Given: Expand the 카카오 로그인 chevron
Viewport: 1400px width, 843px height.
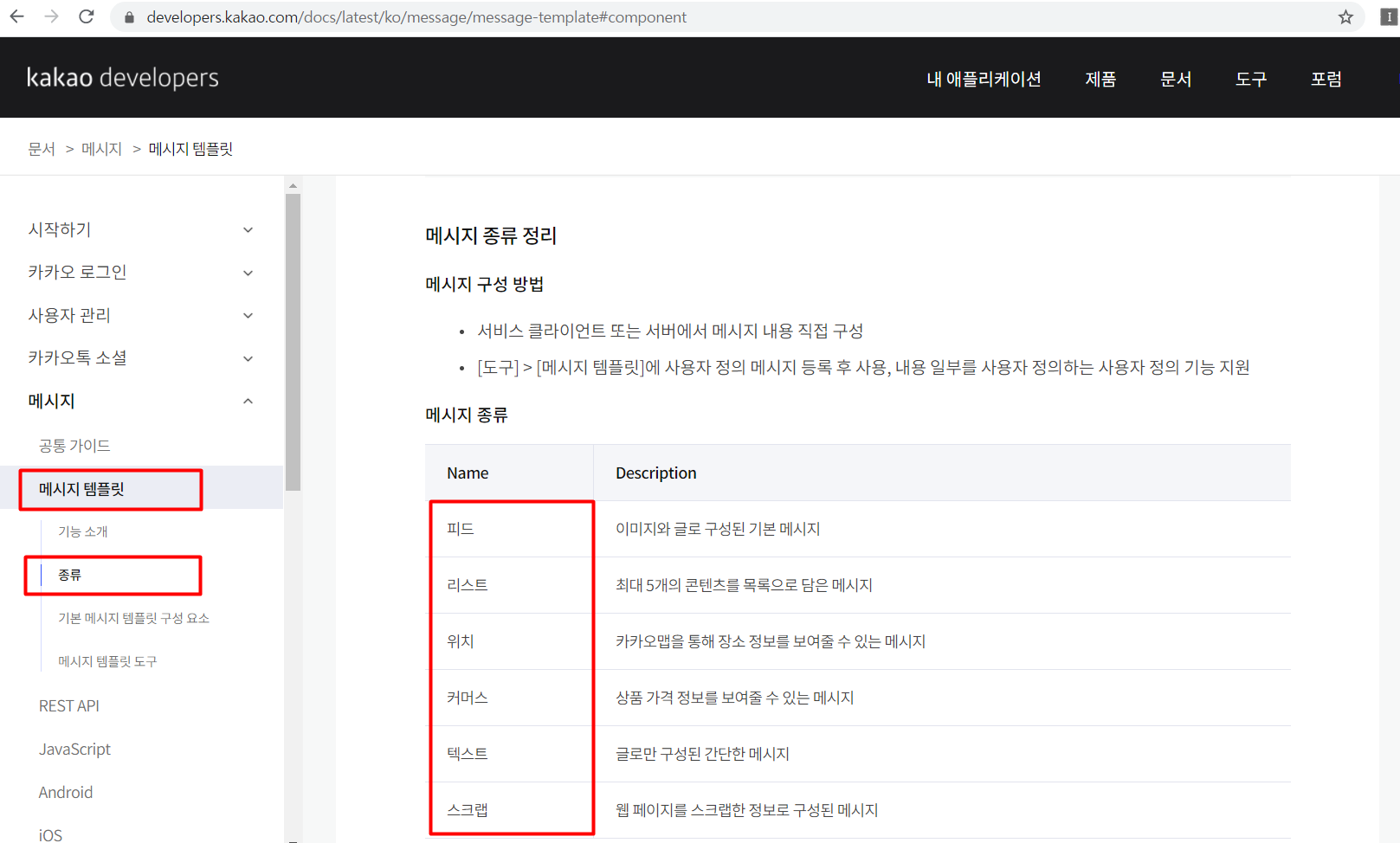Looking at the screenshot, I should click(248, 273).
